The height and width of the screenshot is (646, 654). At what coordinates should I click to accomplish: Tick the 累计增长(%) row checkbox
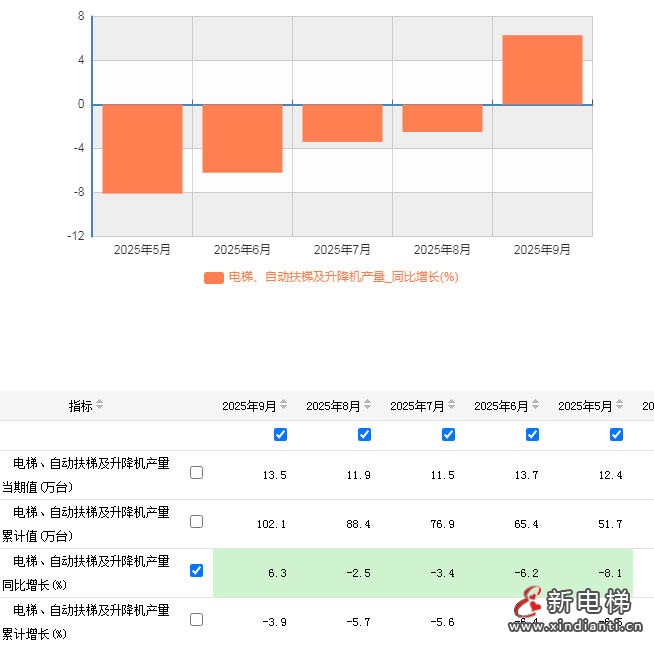[x=196, y=619]
